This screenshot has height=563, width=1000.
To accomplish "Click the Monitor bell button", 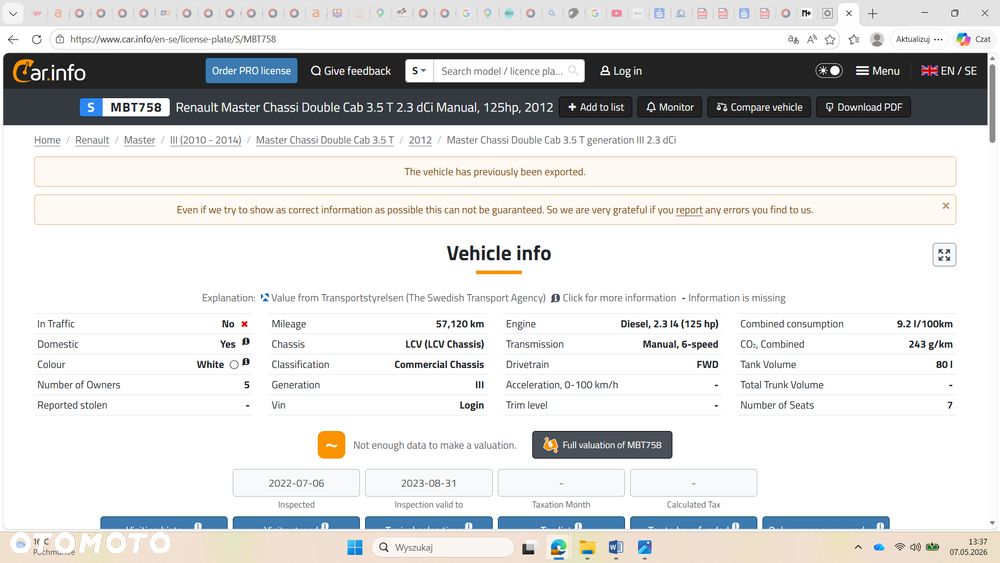I will pyautogui.click(x=670, y=107).
